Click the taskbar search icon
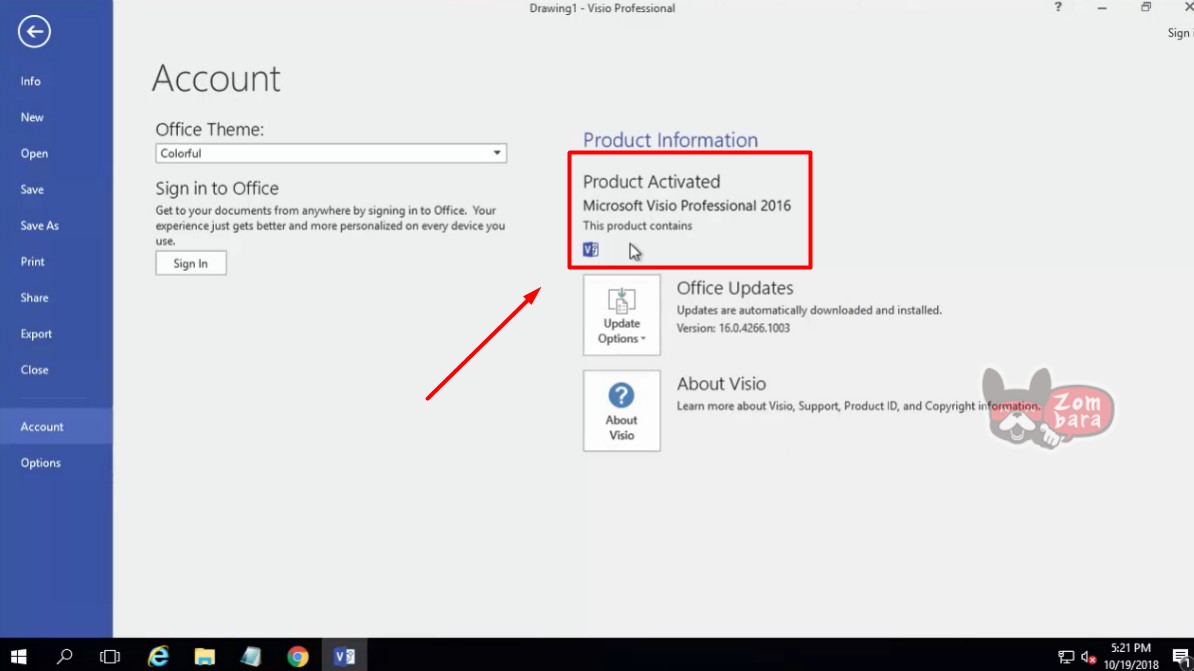This screenshot has width=1194, height=671. [65, 656]
